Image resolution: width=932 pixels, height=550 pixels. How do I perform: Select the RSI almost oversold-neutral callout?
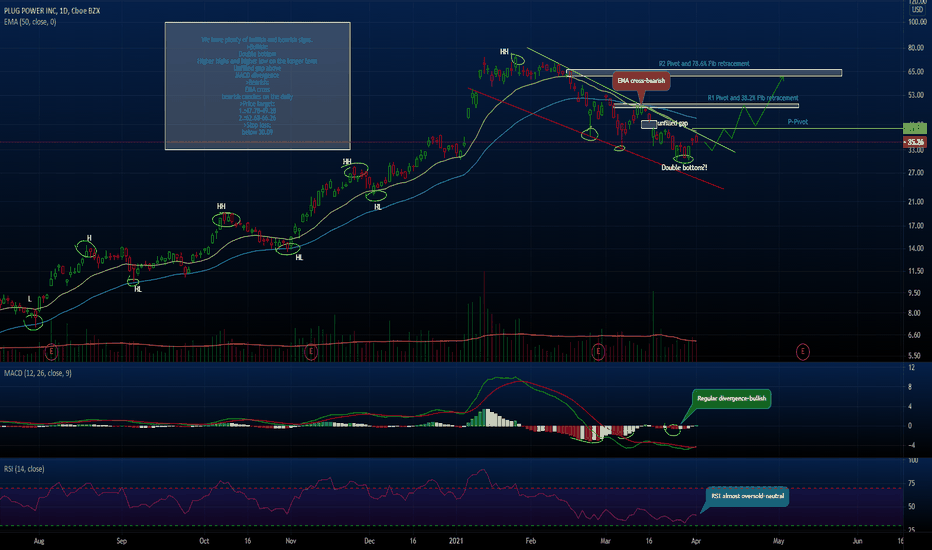(747, 496)
